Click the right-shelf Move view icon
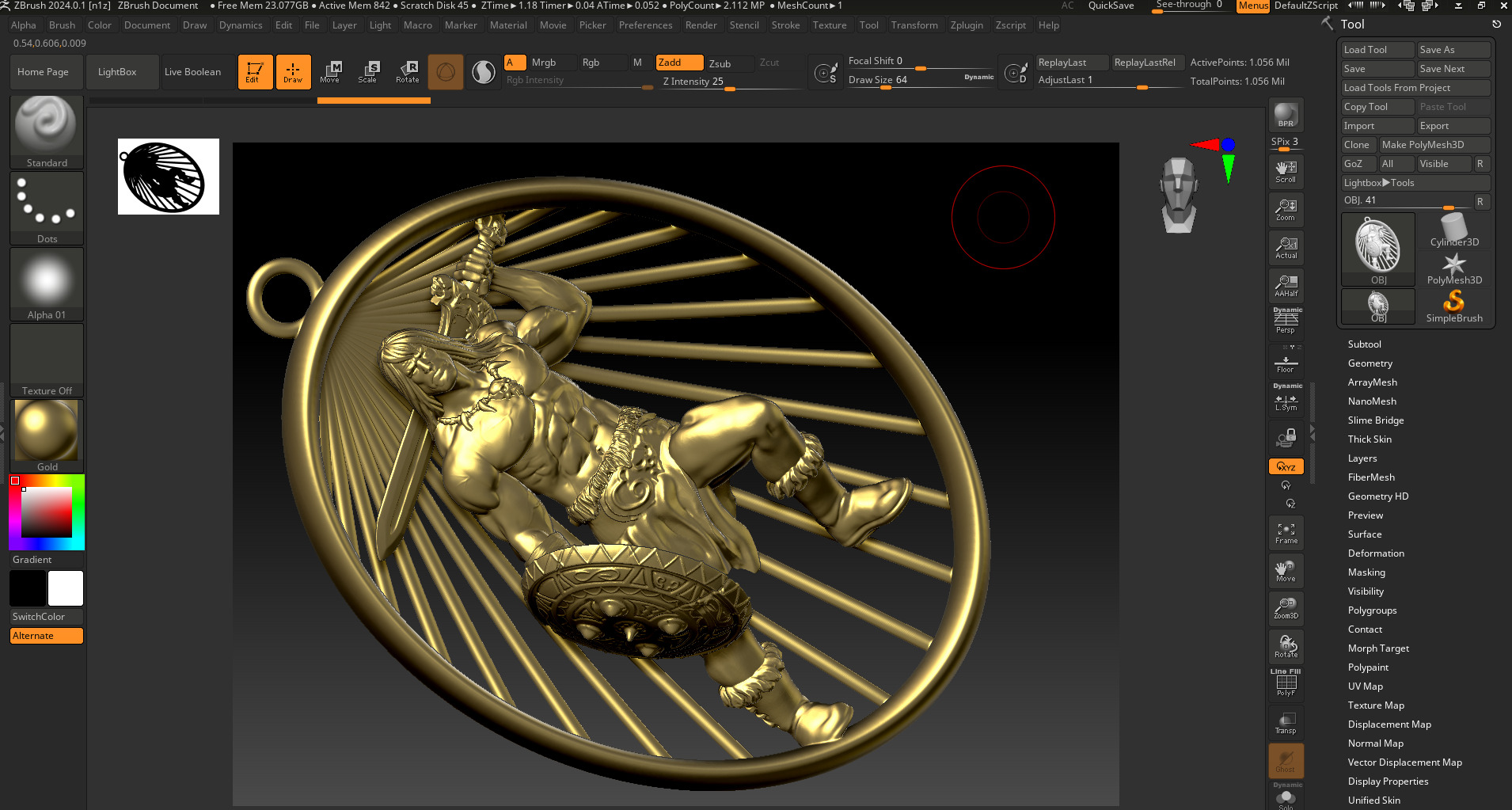The height and width of the screenshot is (810, 1512). click(1286, 571)
